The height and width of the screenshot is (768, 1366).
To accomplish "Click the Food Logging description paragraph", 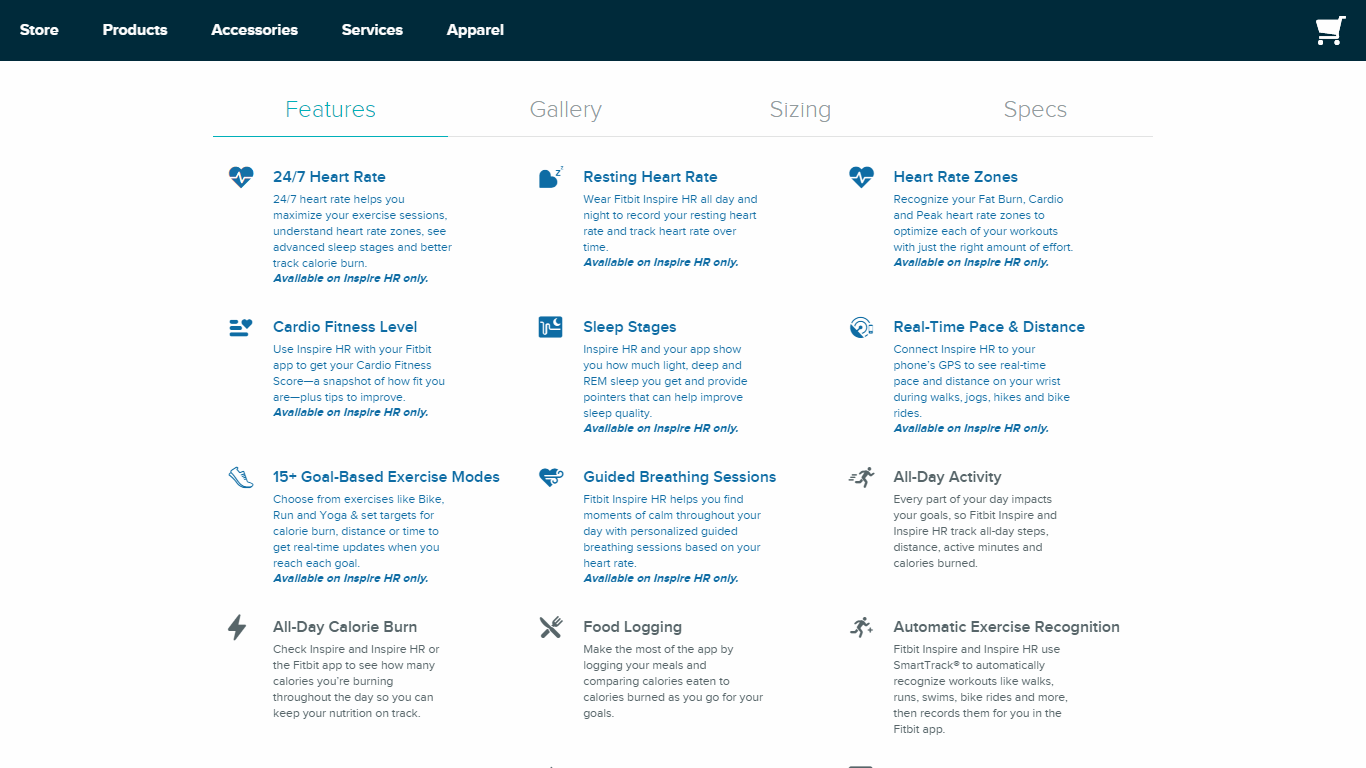I will point(673,681).
